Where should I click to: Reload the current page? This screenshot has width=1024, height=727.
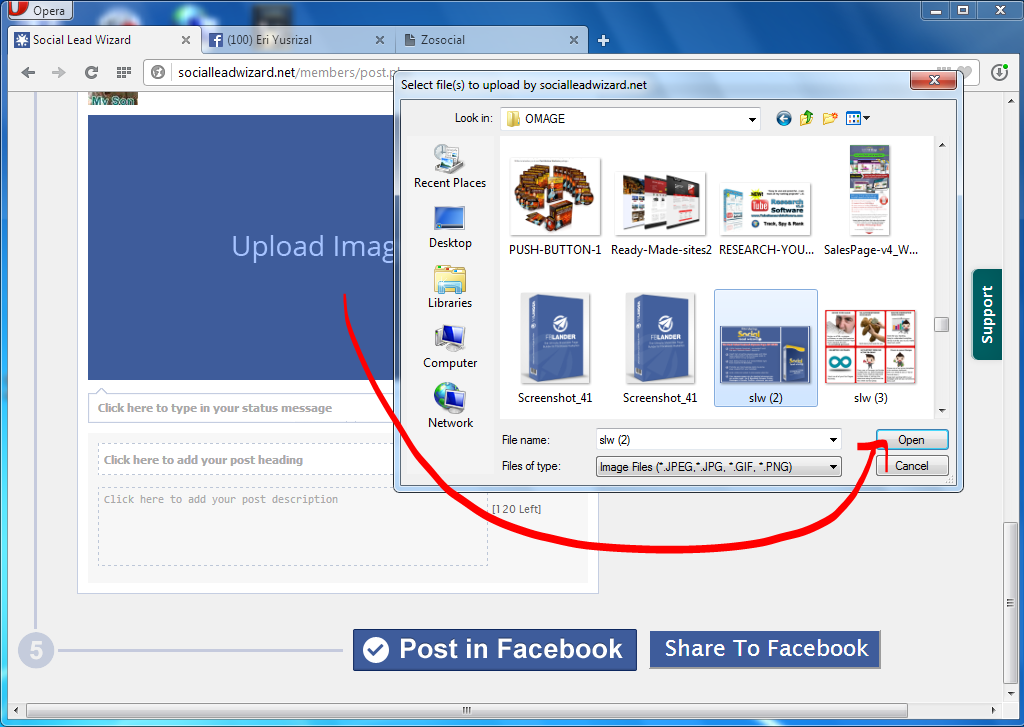pos(91,72)
